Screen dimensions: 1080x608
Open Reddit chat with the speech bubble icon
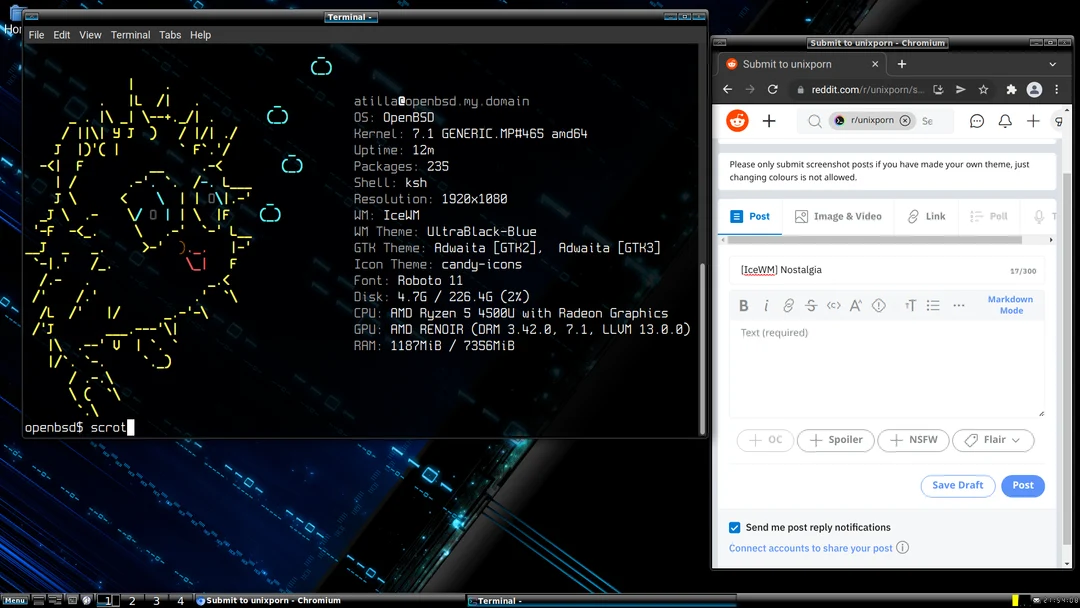click(976, 120)
